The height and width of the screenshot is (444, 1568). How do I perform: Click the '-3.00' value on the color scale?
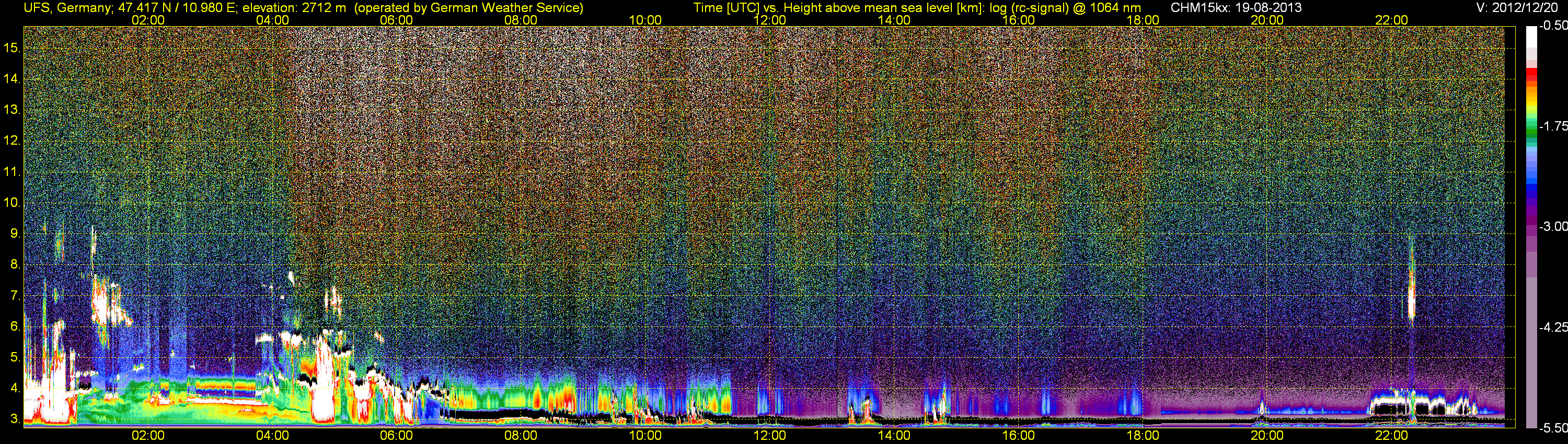1553,226
